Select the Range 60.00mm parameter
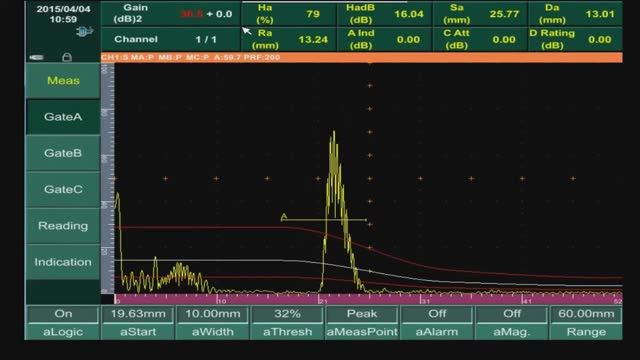 click(586, 322)
